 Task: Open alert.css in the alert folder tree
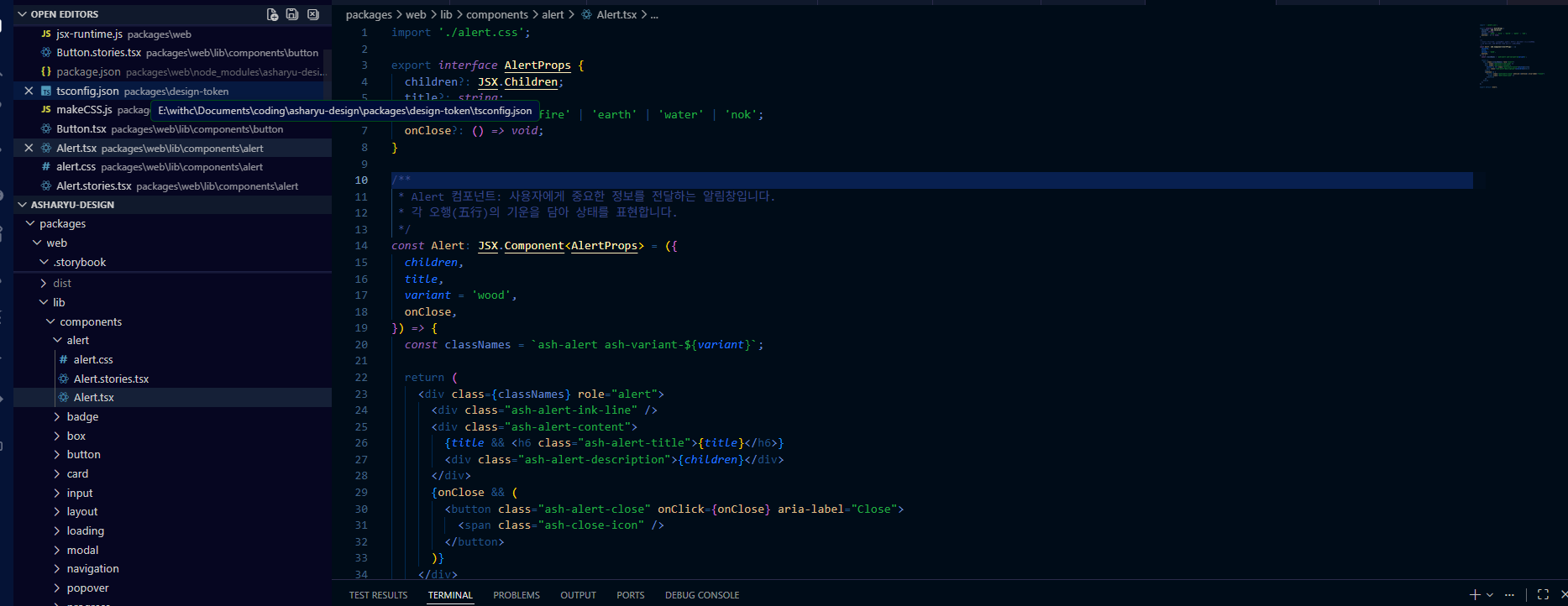click(x=93, y=359)
